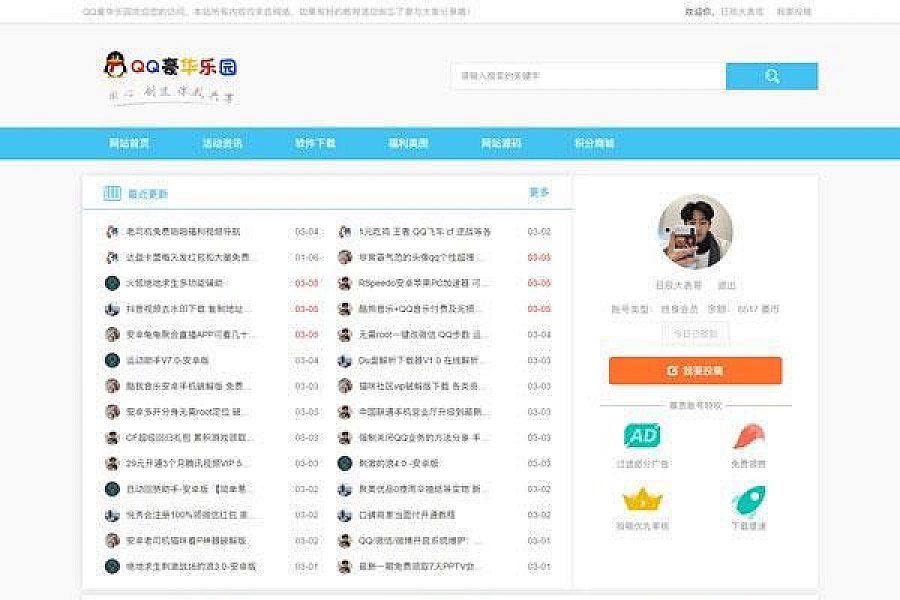Click the 今日已签到 sign-in button
This screenshot has height=600, width=900.
pos(695,334)
